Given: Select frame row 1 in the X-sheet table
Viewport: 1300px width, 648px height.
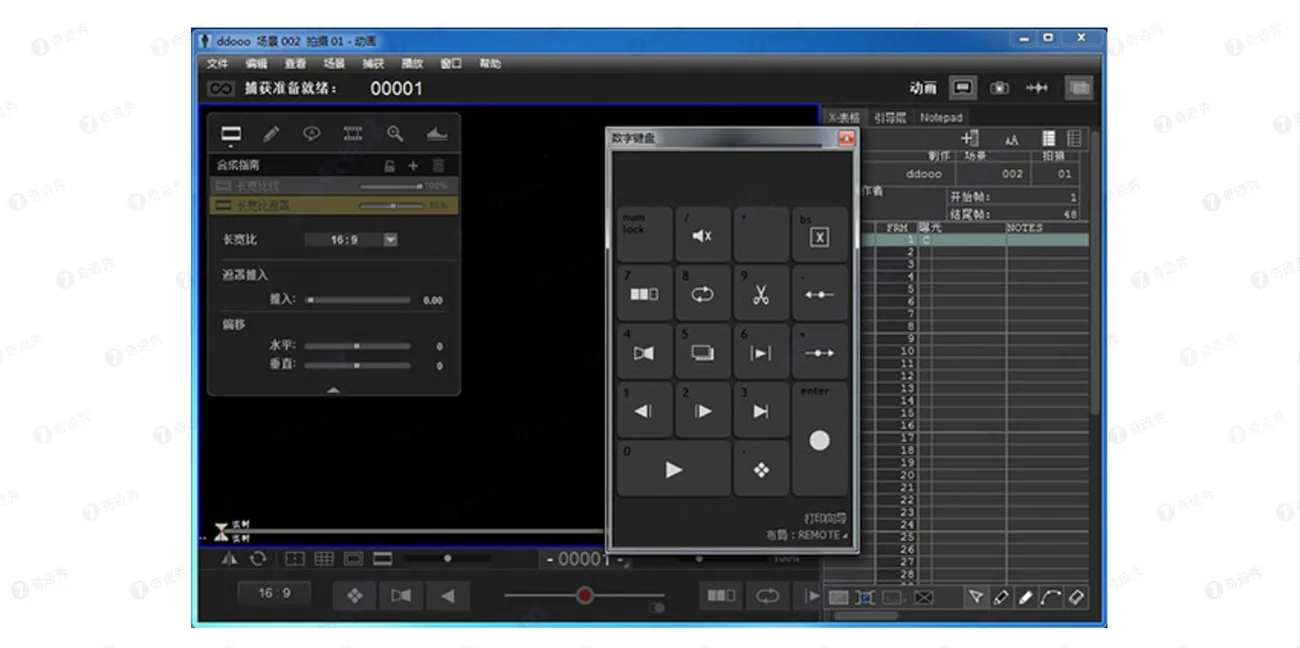Looking at the screenshot, I should pyautogui.click(x=910, y=240).
